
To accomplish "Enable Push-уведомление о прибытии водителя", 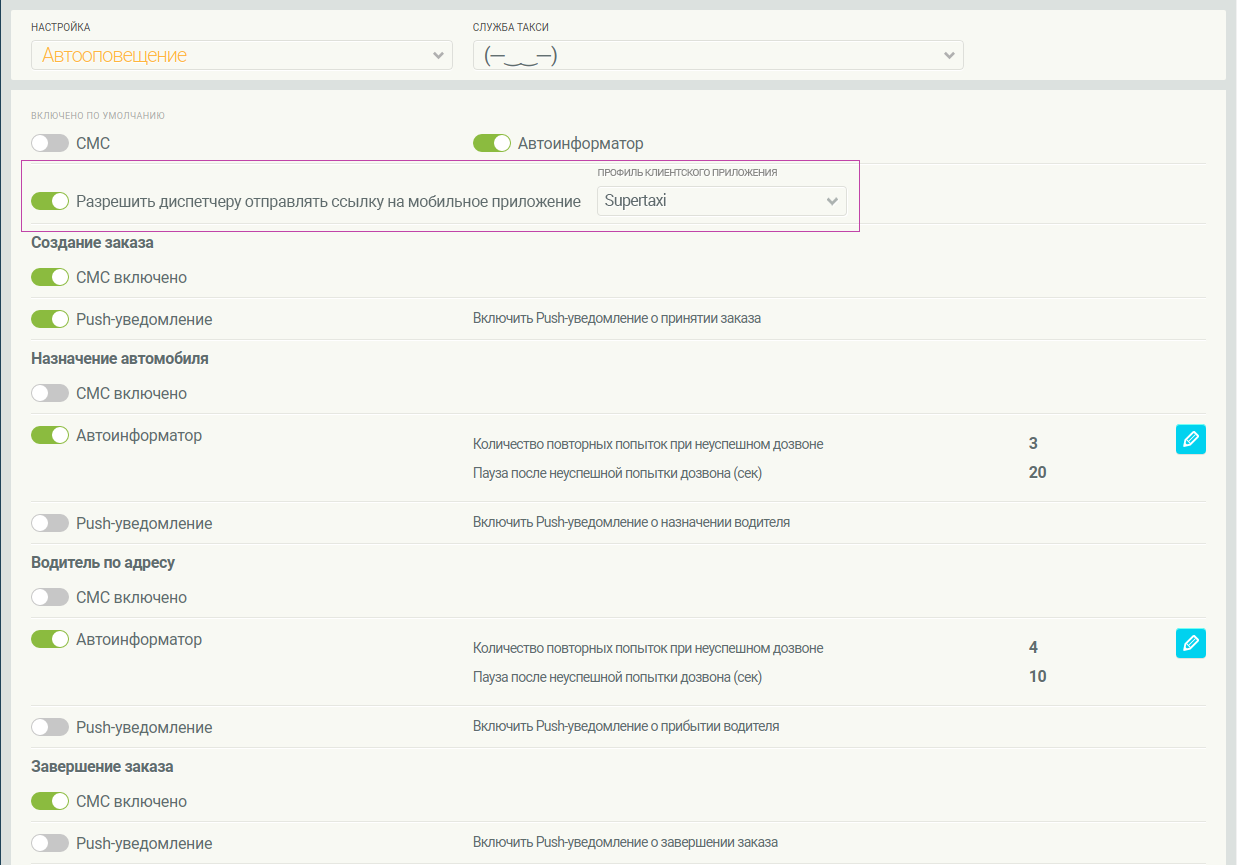I will point(50,728).
